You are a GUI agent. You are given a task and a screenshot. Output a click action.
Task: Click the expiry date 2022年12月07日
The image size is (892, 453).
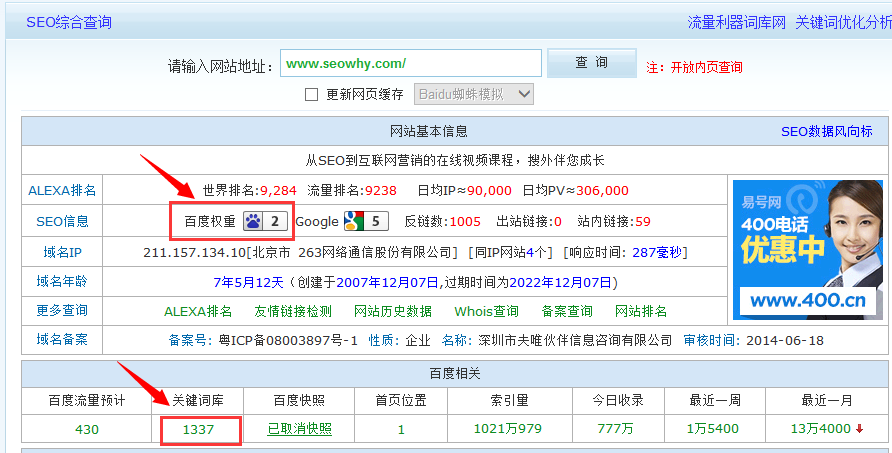click(560, 282)
